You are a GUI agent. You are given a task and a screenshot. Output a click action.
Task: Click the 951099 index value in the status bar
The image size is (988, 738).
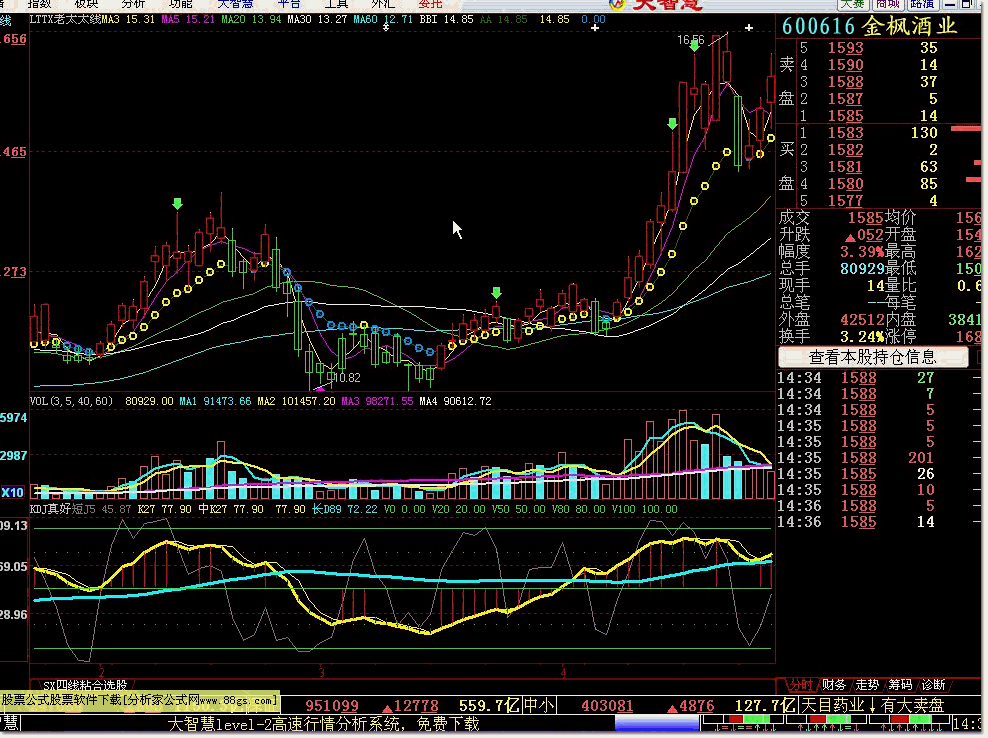click(x=331, y=706)
